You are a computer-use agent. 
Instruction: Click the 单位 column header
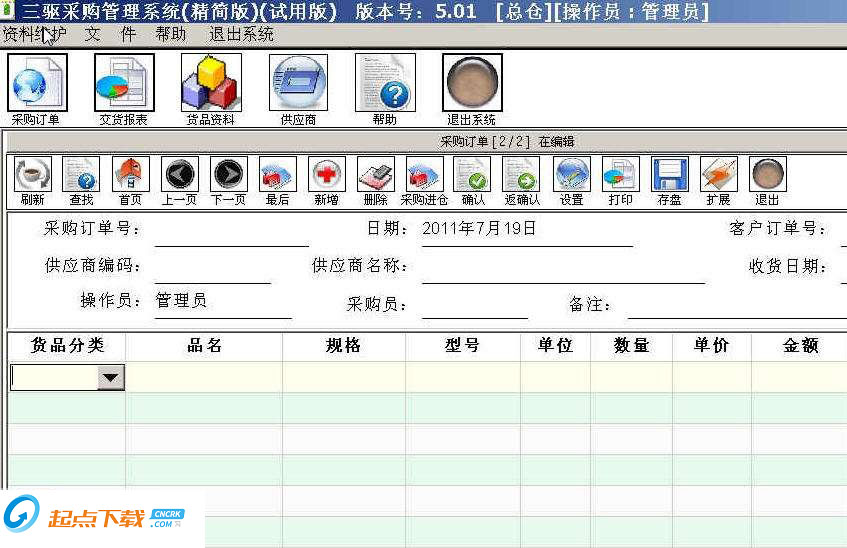556,346
